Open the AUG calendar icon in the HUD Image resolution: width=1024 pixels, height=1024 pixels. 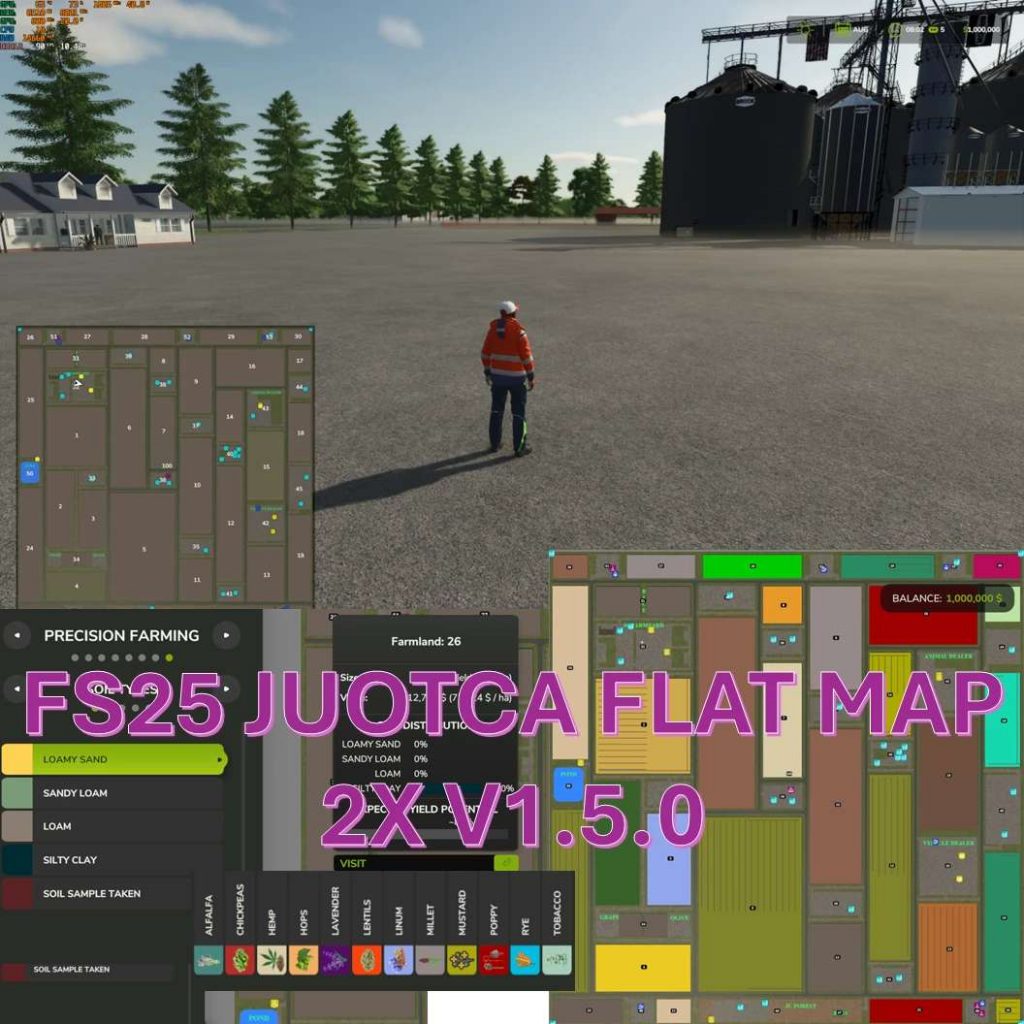point(843,29)
